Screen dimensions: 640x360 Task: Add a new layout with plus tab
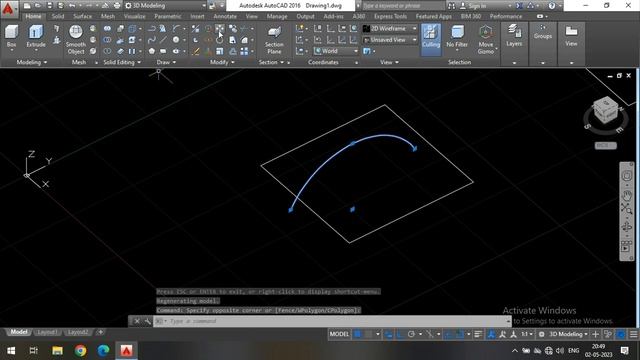pyautogui.click(x=100, y=332)
